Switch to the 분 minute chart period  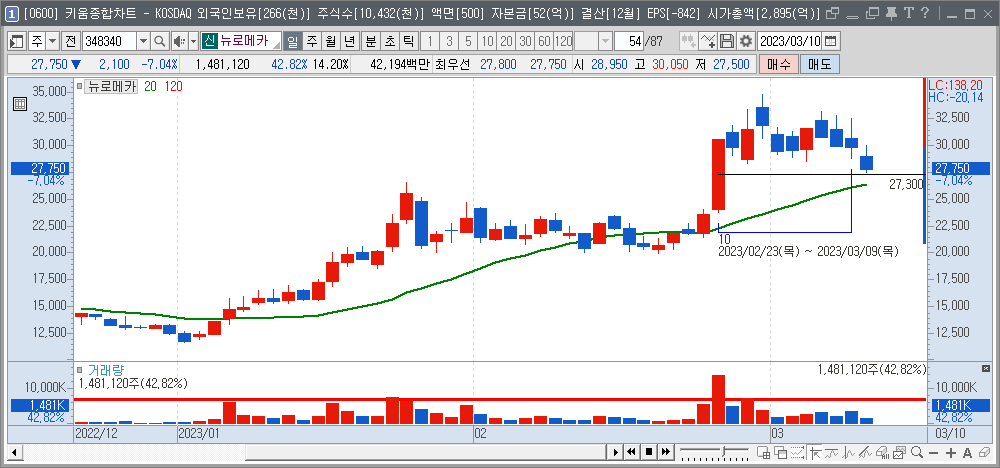point(371,41)
